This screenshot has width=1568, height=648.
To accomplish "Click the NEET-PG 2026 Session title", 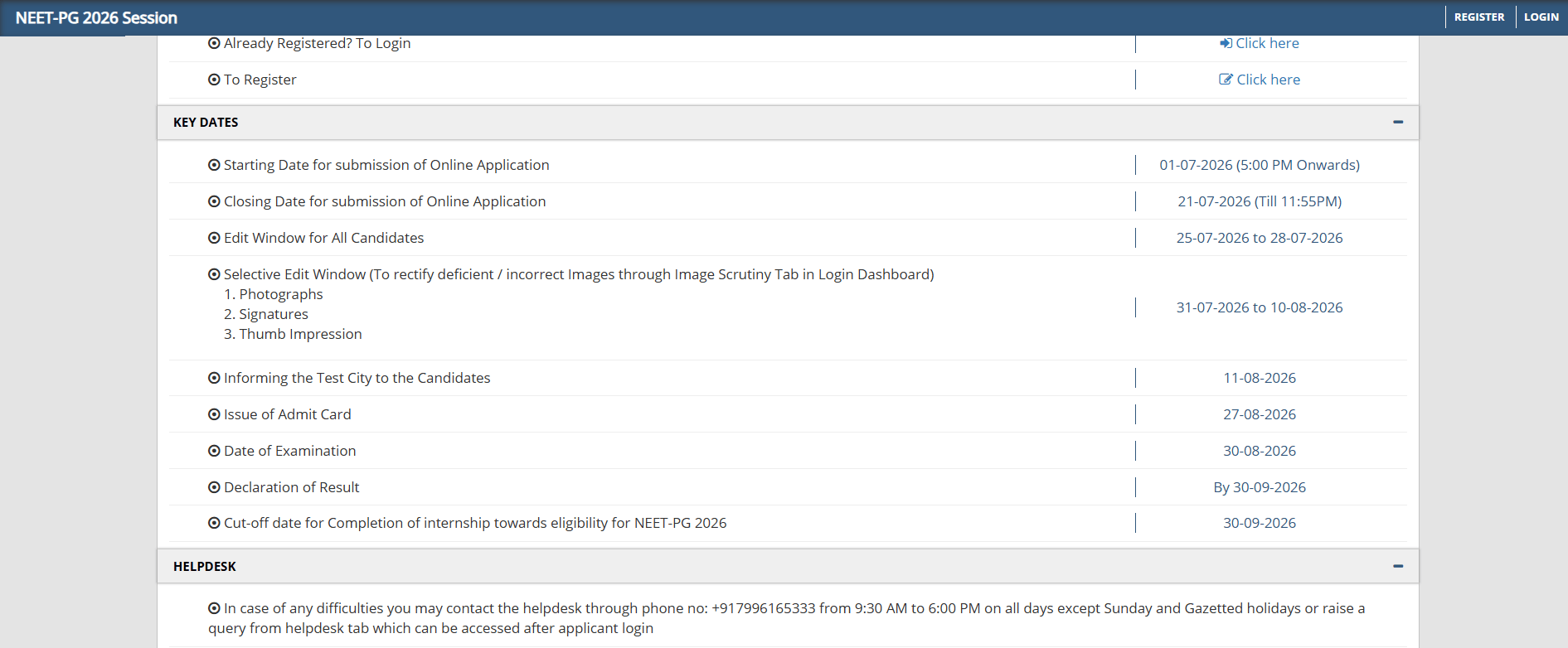I will tap(96, 18).
